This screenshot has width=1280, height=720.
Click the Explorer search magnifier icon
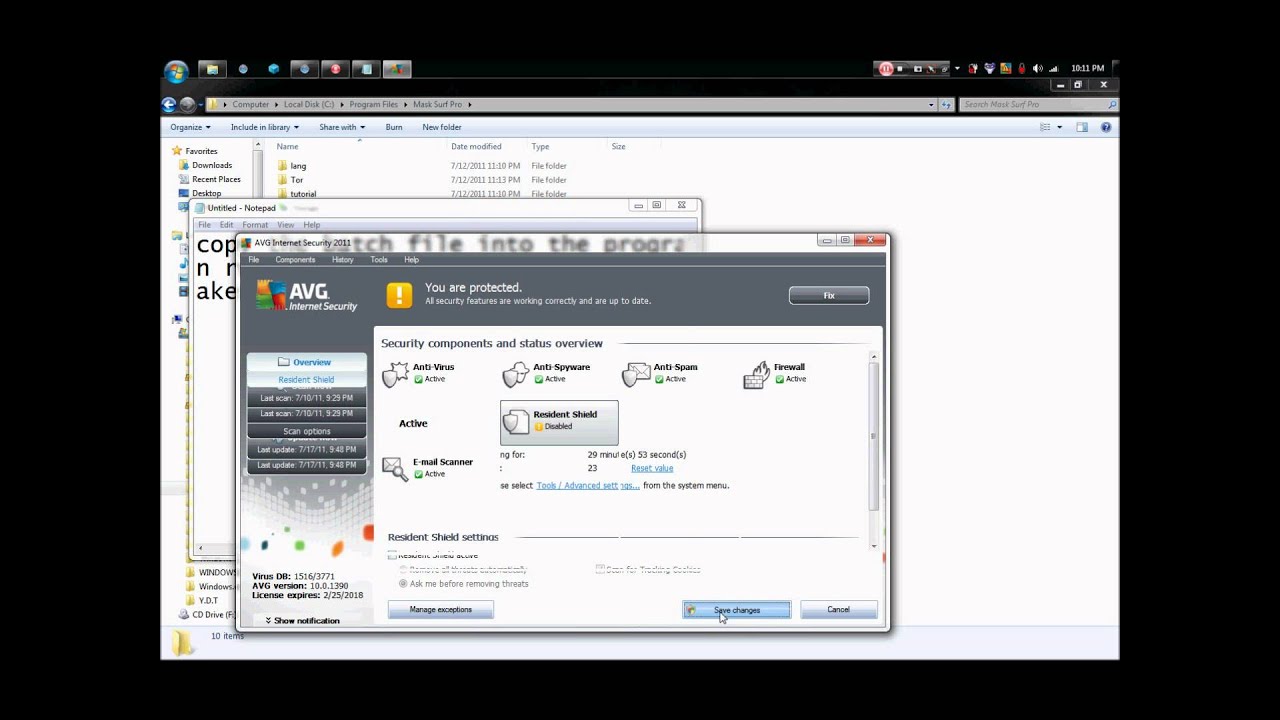tap(1112, 104)
